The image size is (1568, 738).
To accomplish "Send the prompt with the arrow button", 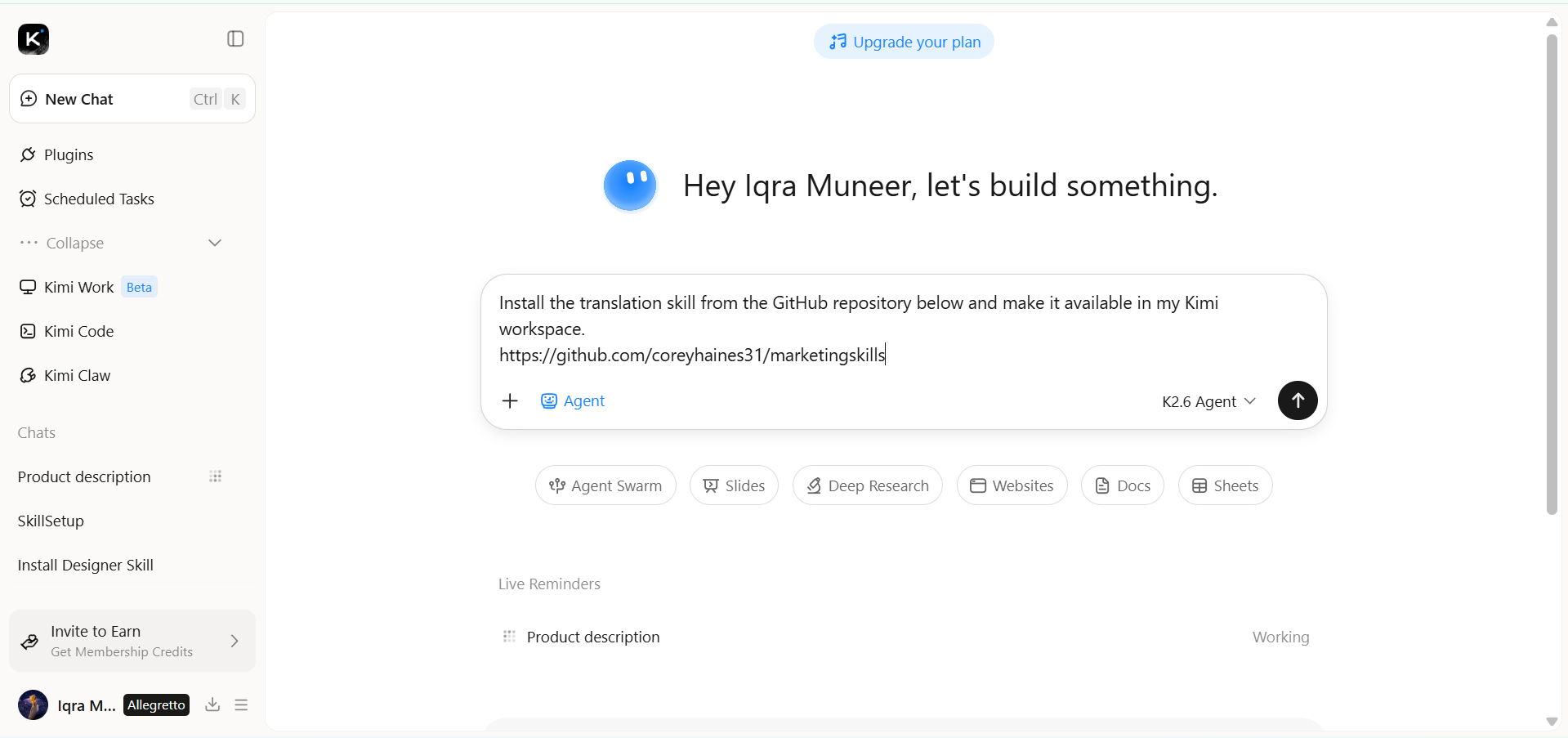I will tap(1298, 400).
